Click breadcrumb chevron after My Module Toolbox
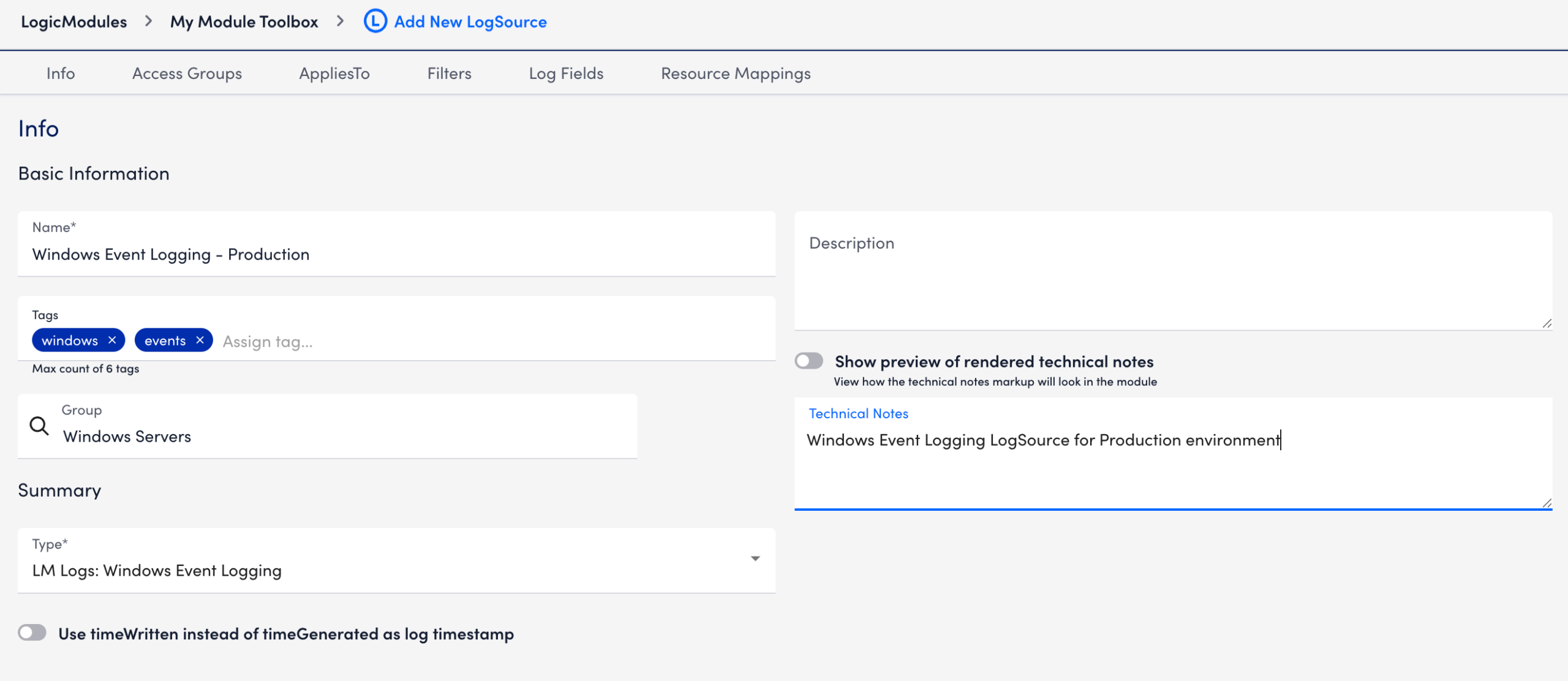Viewport: 1568px width, 681px height. tap(340, 21)
